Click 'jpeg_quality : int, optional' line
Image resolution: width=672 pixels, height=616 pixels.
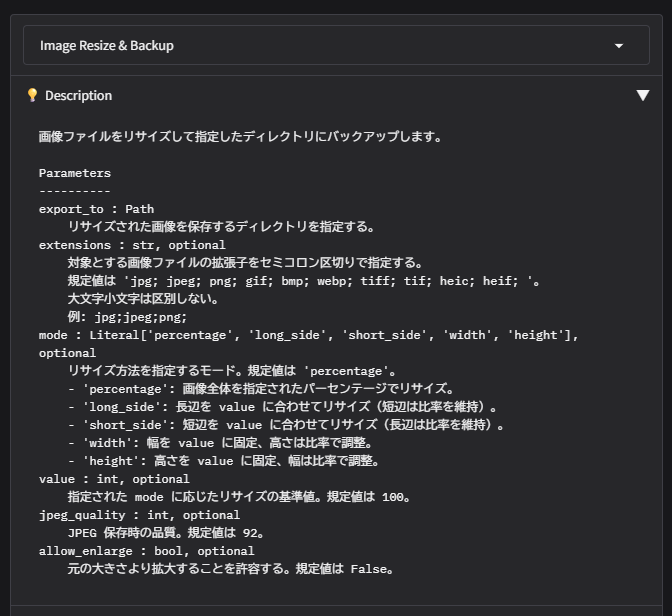[x=139, y=515]
